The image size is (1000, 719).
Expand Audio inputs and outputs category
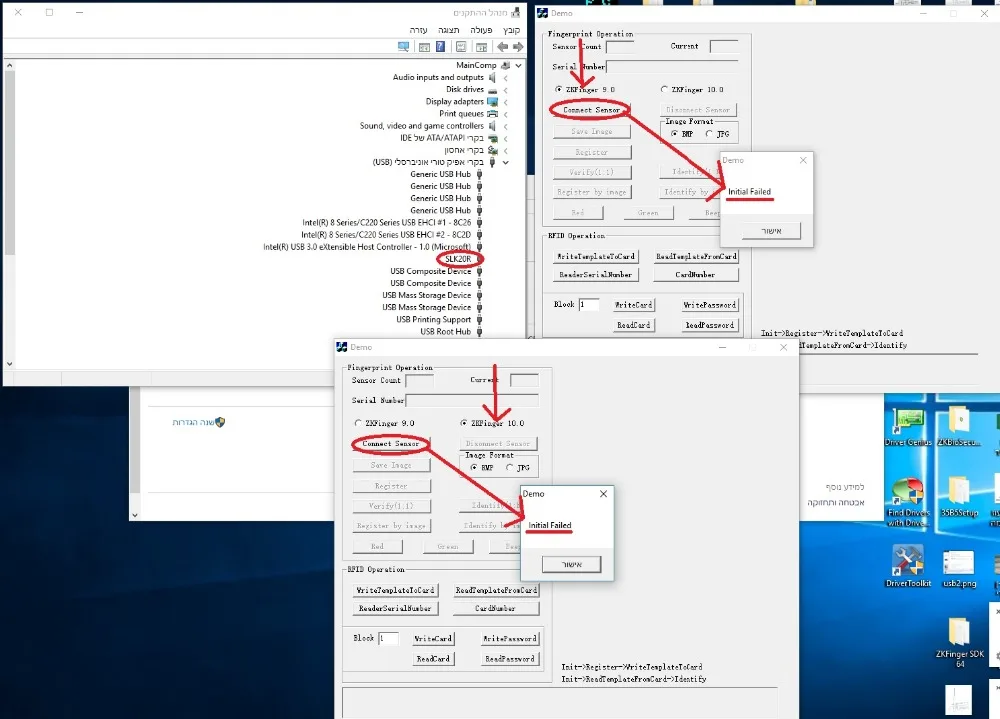pyautogui.click(x=506, y=78)
